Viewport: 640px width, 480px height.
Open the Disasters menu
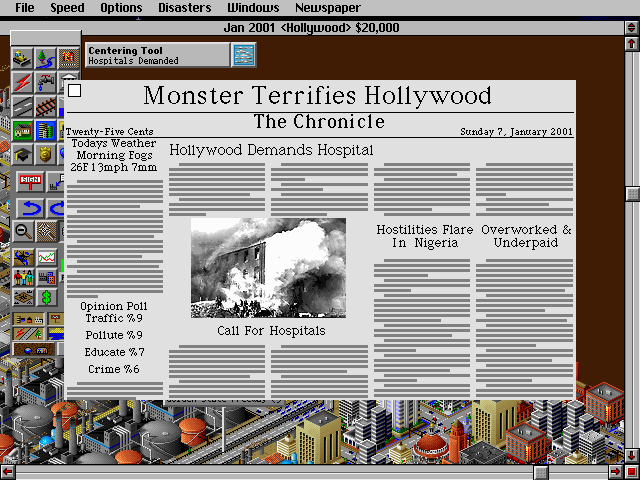tap(184, 8)
